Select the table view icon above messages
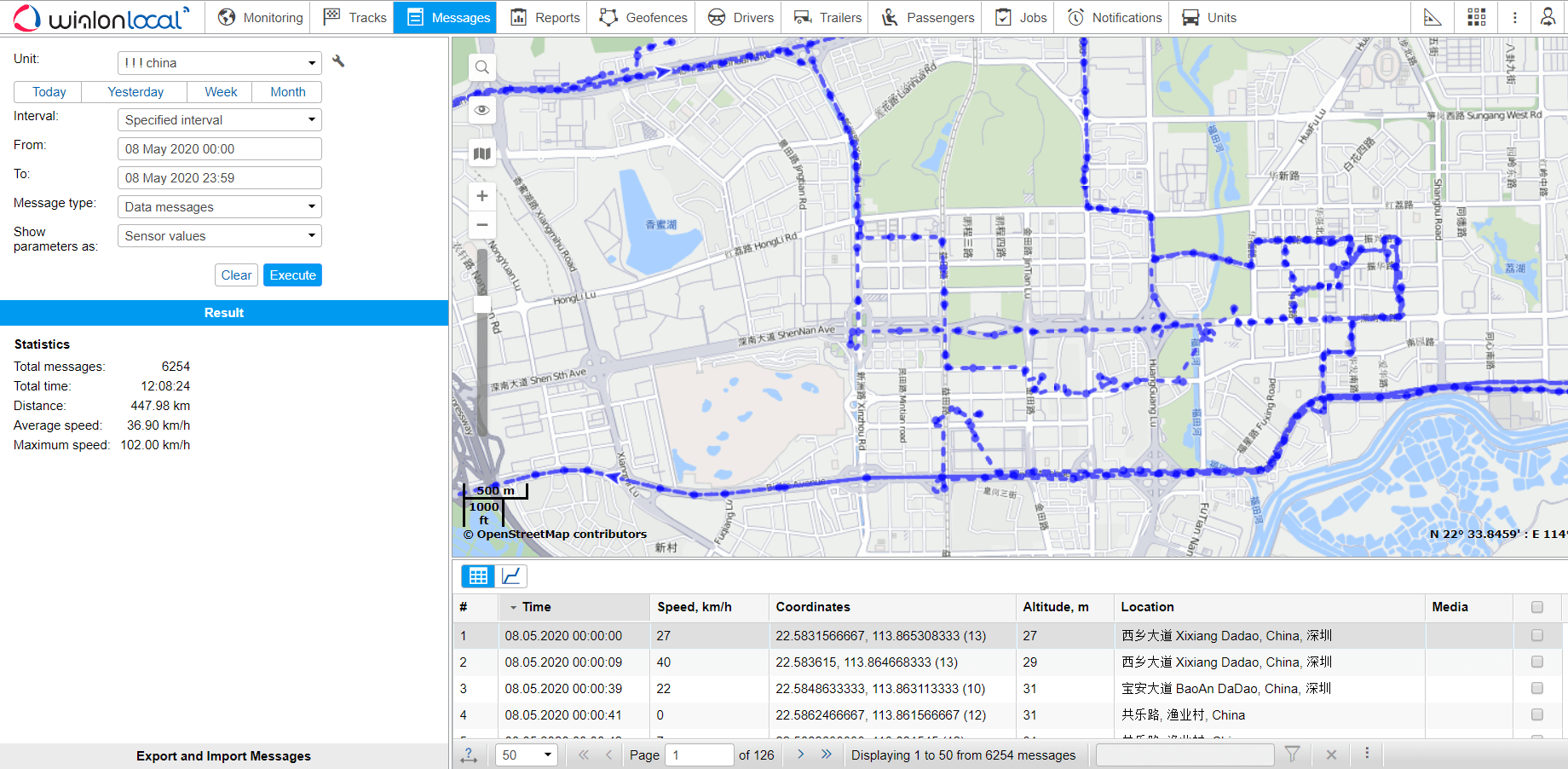Viewport: 1568px width, 769px height. pyautogui.click(x=477, y=575)
